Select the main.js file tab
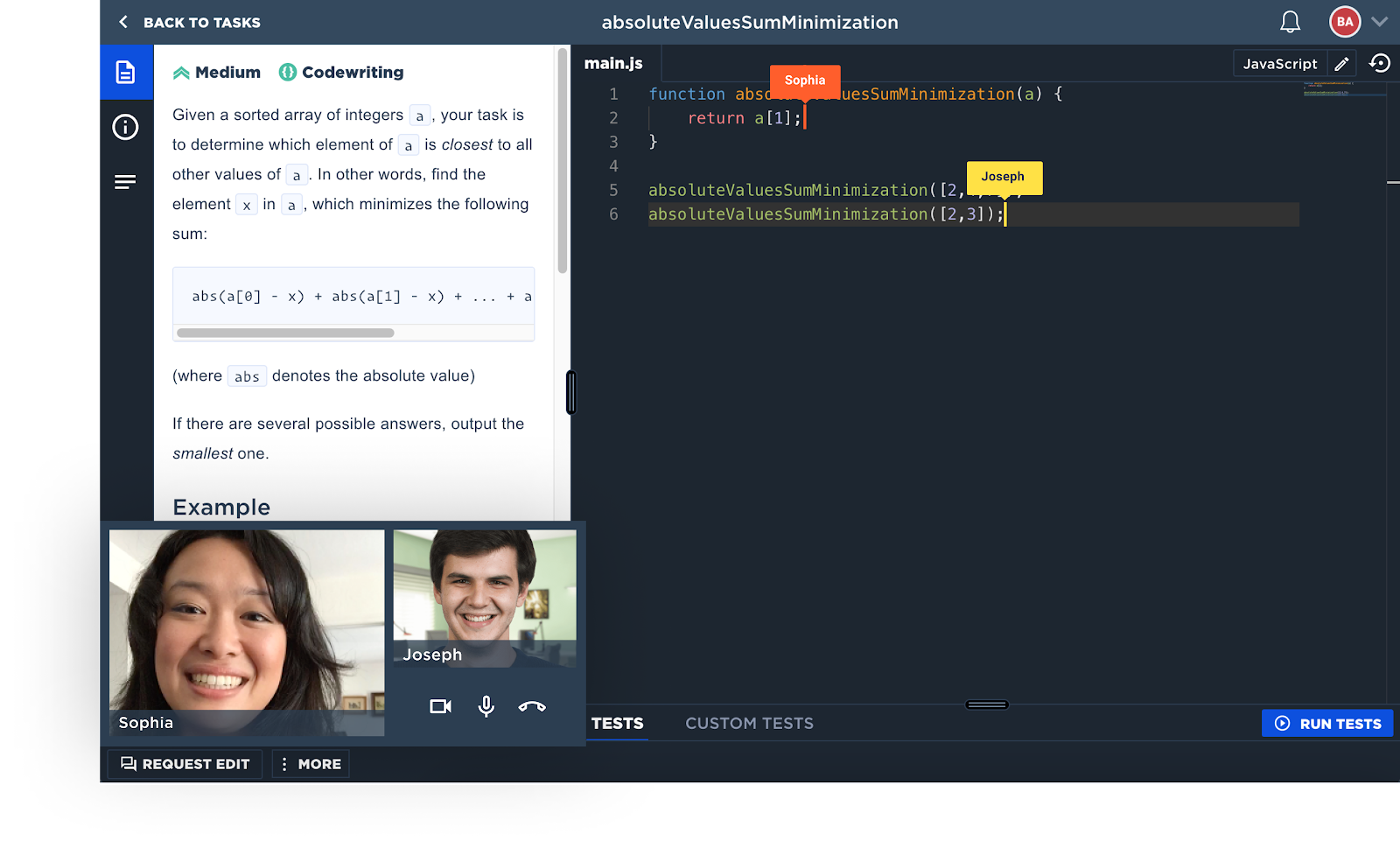Viewport: 1400px width, 848px height. [x=613, y=63]
